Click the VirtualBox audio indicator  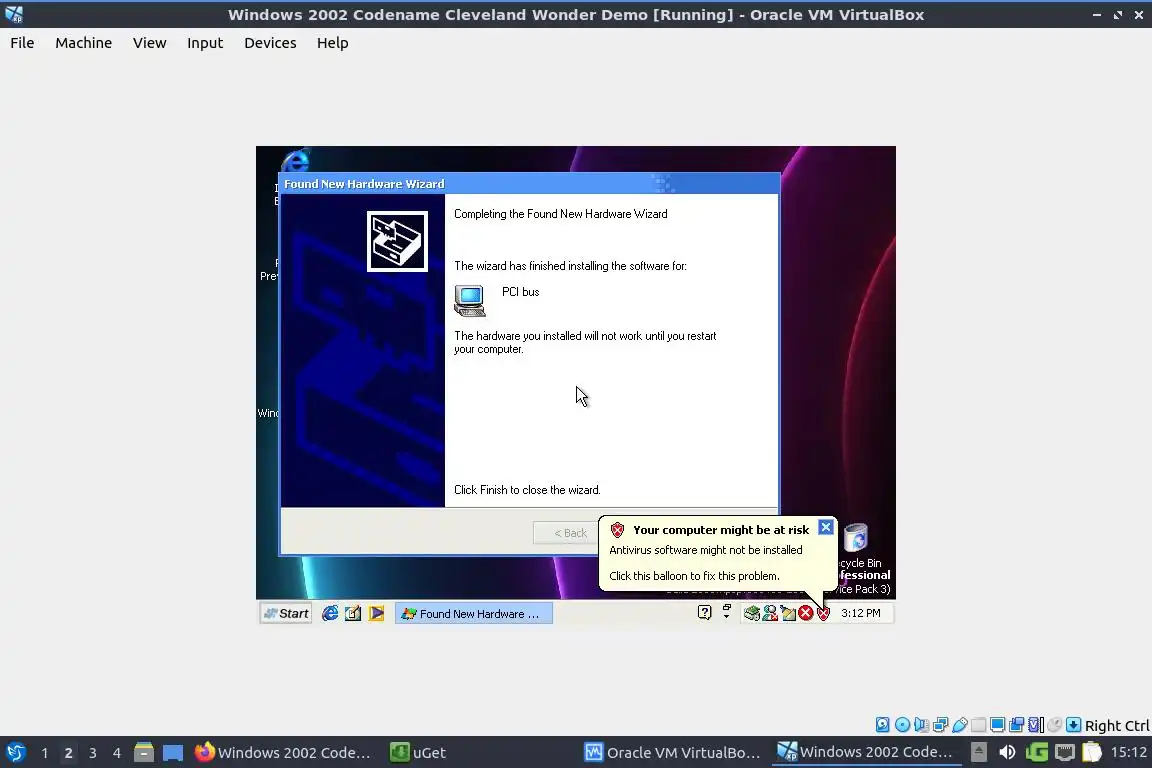[x=921, y=725]
